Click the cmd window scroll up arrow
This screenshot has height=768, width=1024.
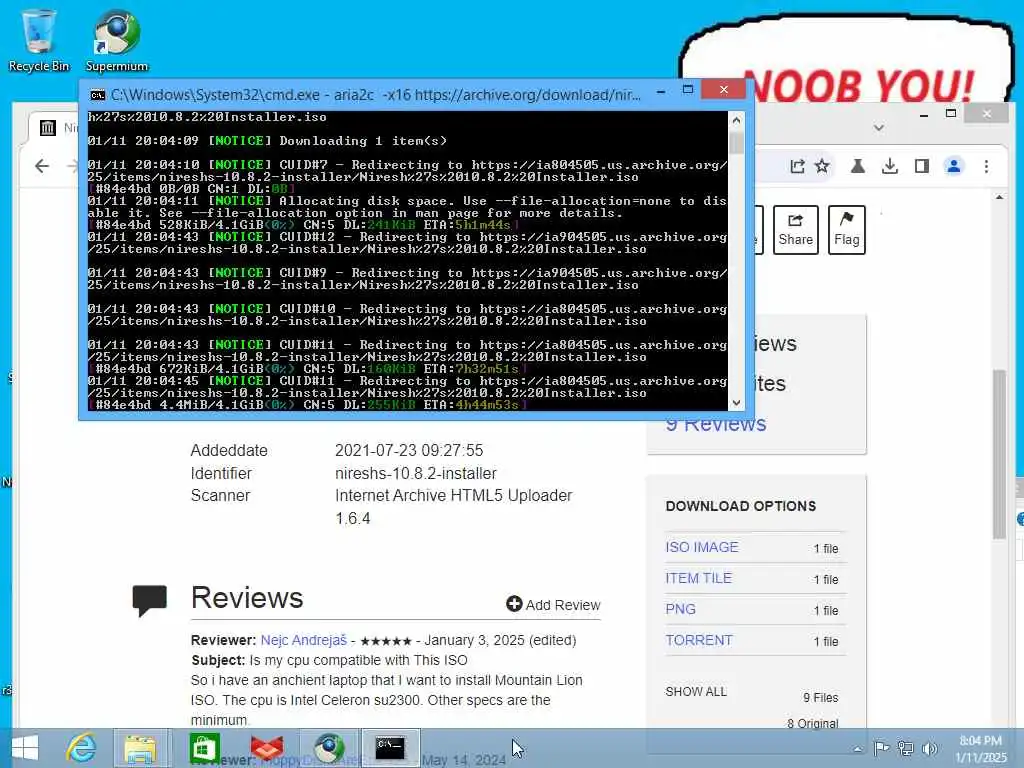[736, 120]
